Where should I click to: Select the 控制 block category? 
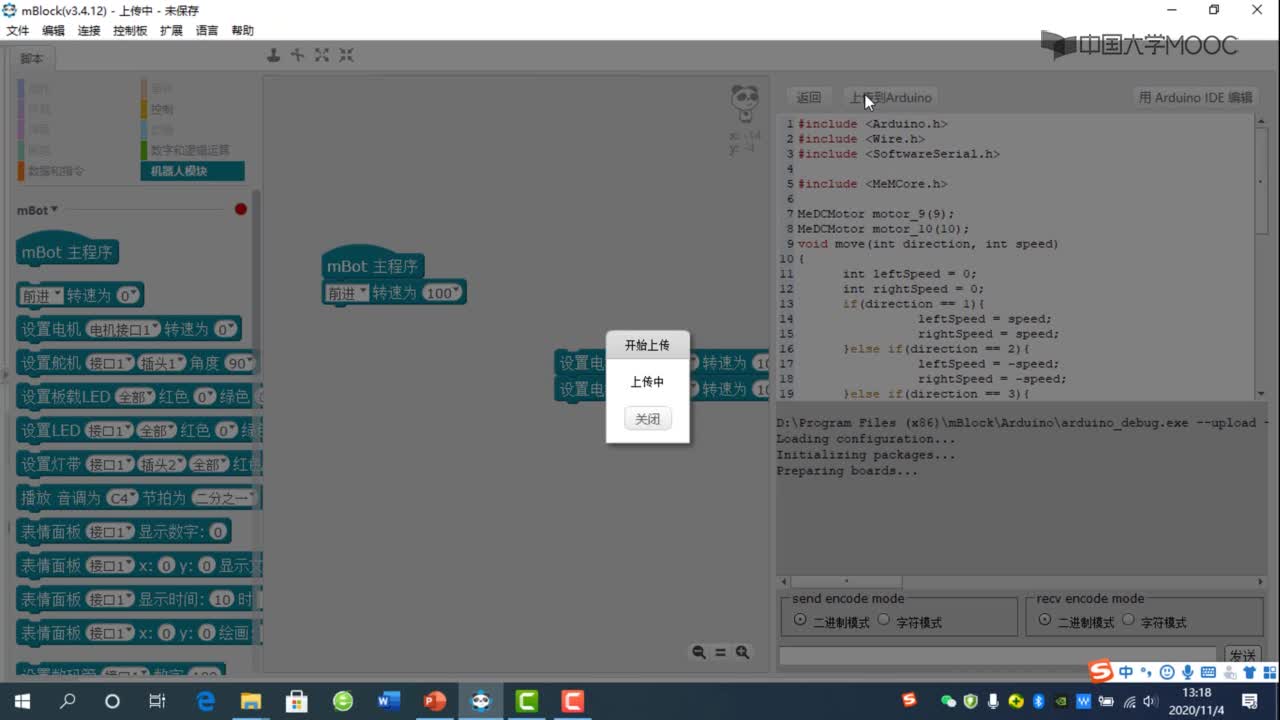tap(162, 109)
